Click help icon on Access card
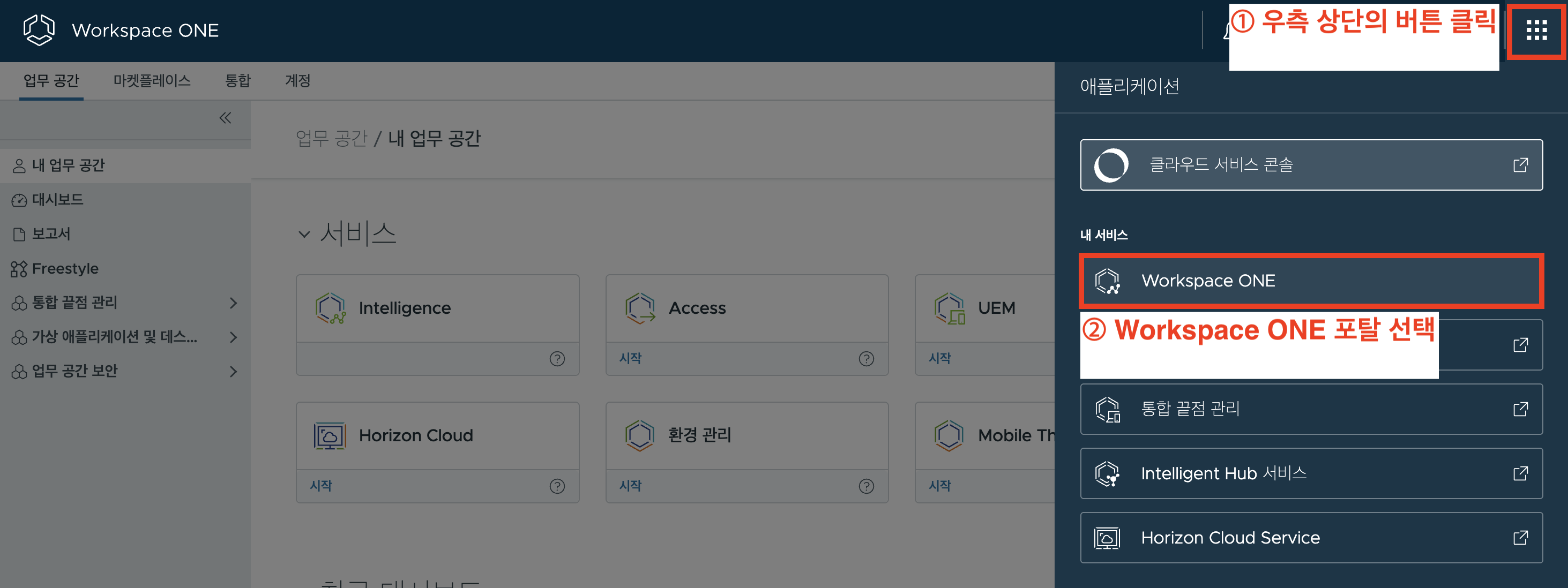Screen dimensions: 1568x588 click(865, 359)
